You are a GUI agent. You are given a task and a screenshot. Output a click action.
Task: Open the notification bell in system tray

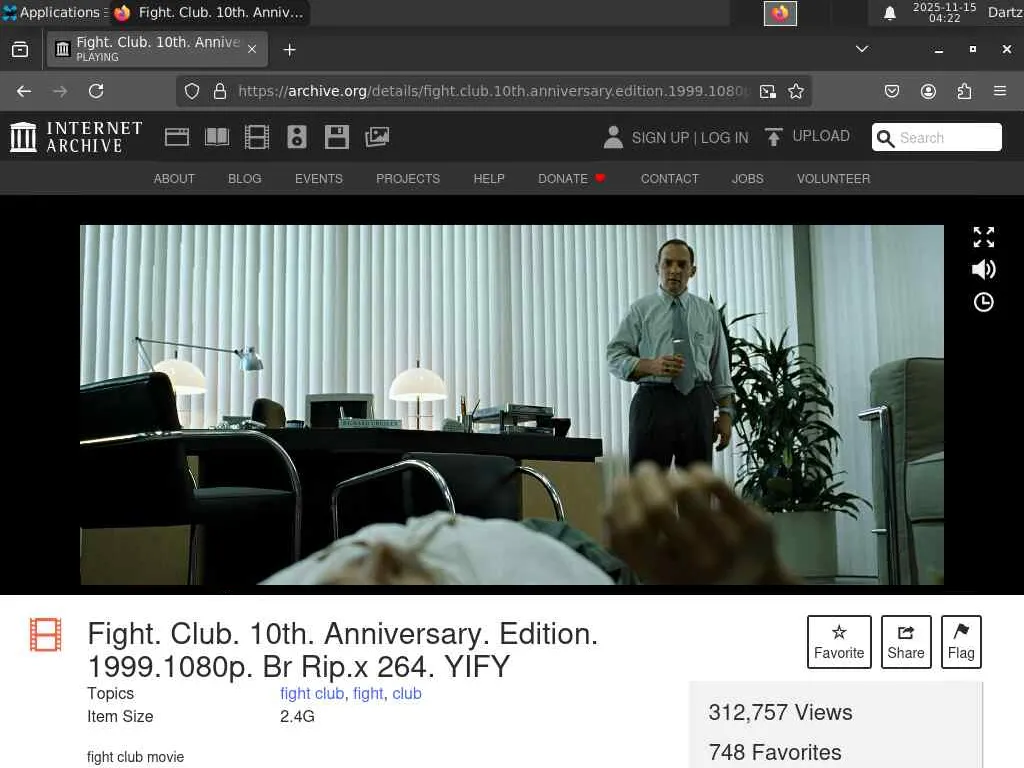click(889, 13)
